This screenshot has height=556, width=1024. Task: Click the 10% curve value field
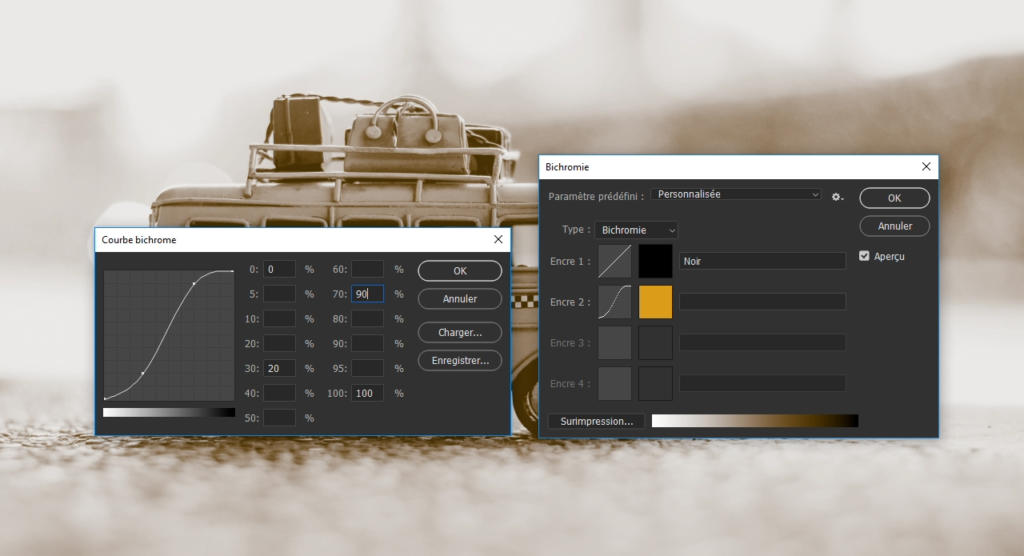pos(280,319)
